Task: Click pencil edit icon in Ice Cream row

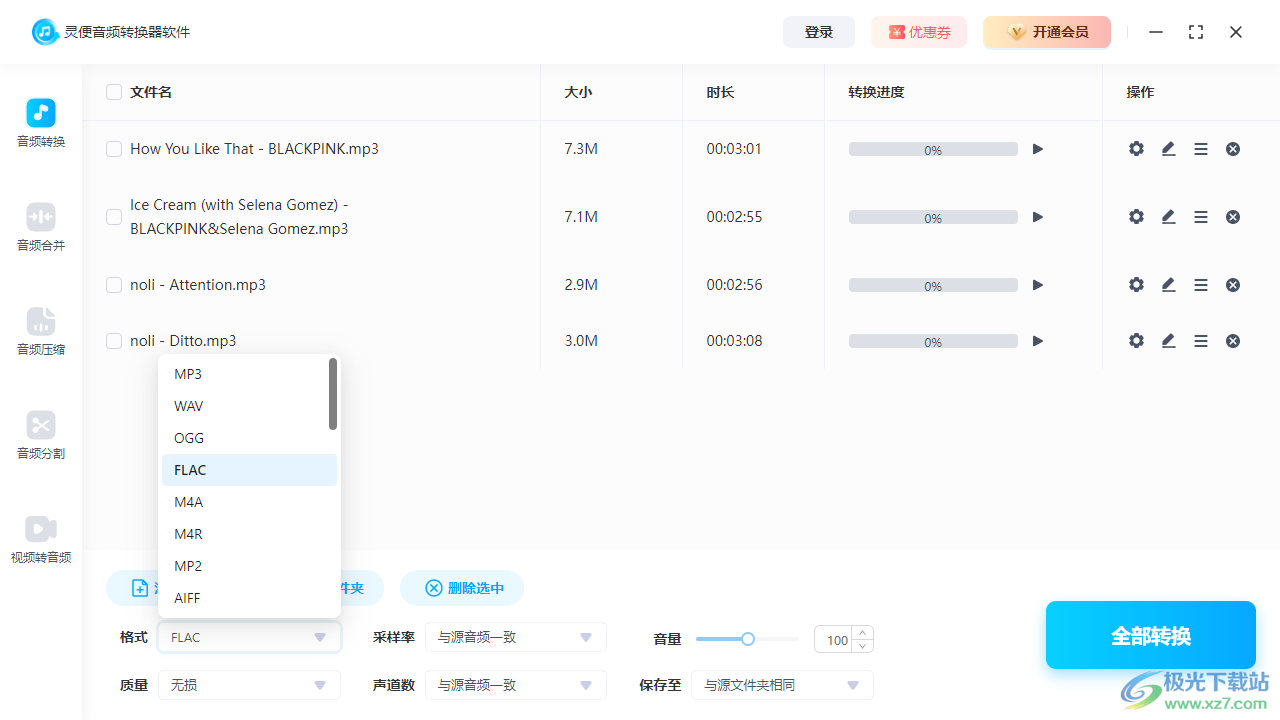Action: point(1168,217)
